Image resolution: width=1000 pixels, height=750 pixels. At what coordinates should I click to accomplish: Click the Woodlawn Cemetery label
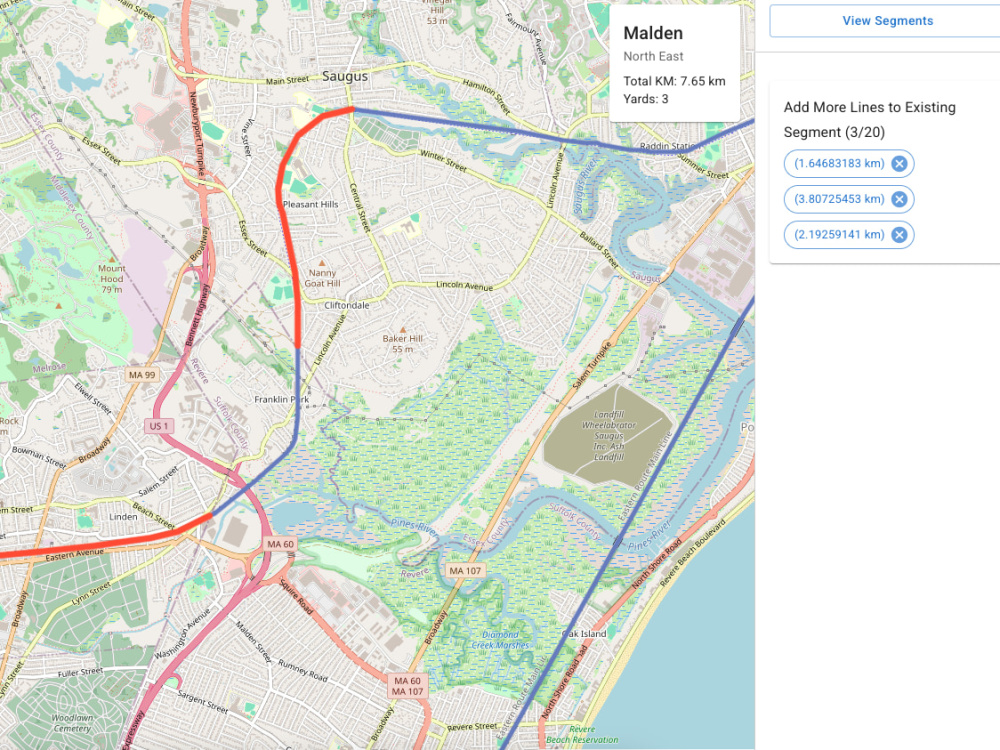click(73, 723)
